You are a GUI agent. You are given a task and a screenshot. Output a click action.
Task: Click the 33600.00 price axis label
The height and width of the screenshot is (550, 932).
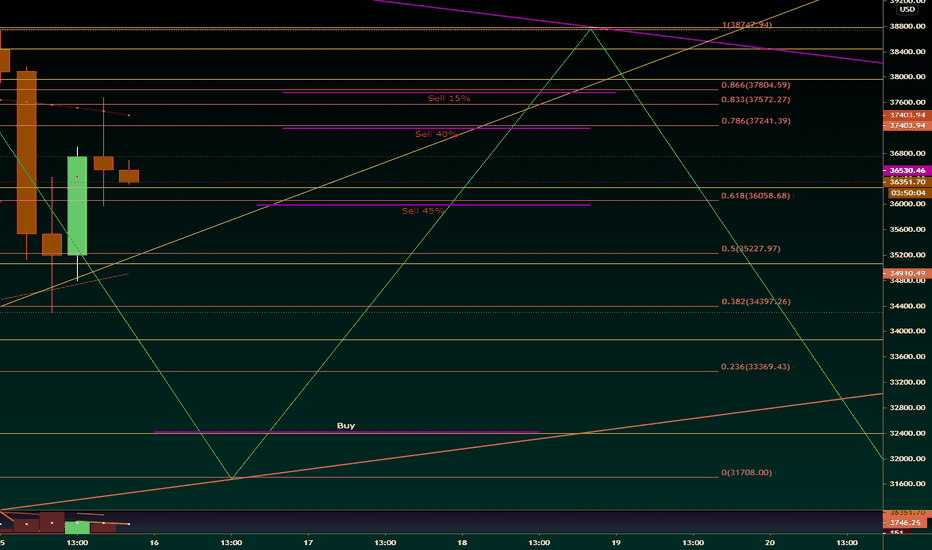908,357
